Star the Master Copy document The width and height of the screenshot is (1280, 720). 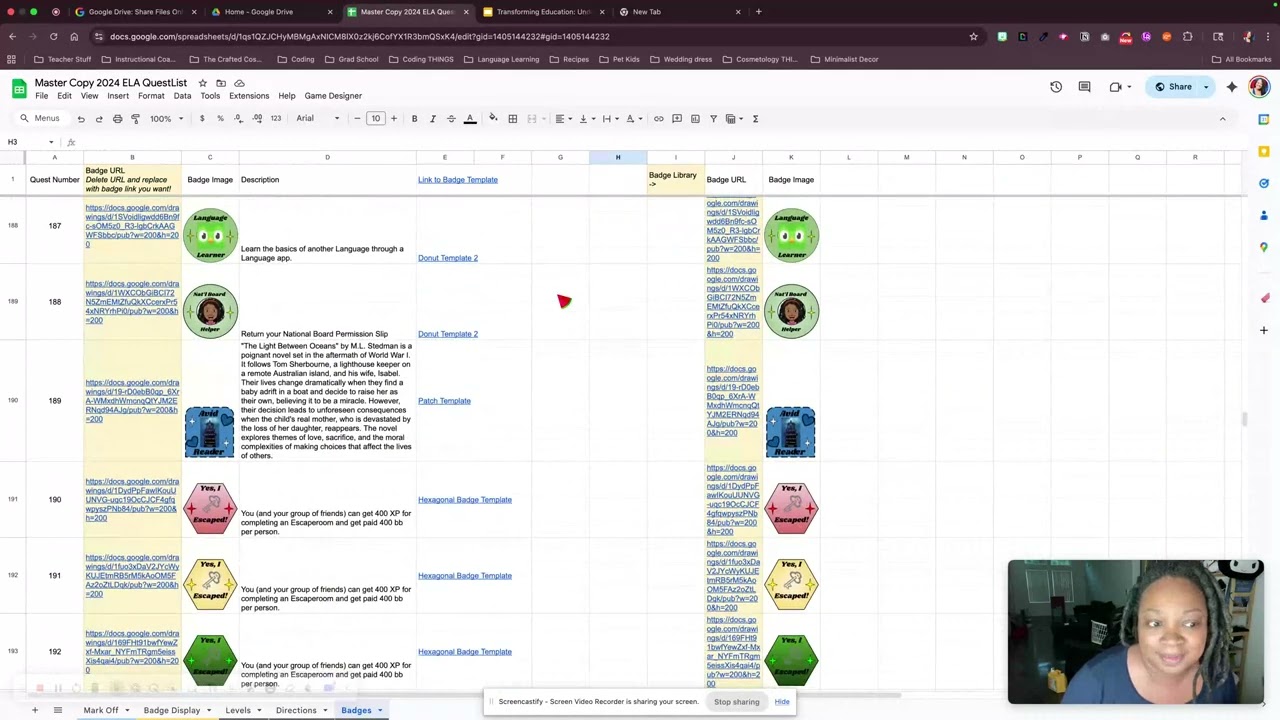202,83
